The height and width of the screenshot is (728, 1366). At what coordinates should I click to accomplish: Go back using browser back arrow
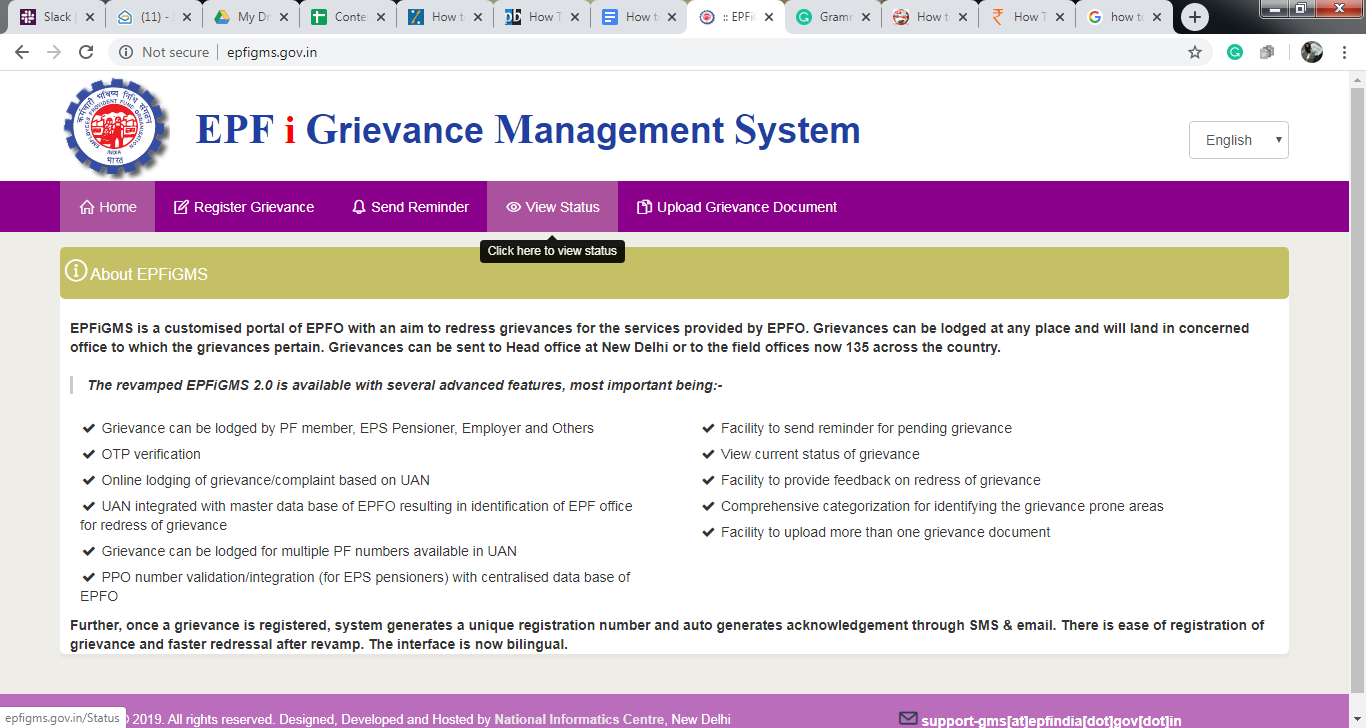click(x=22, y=52)
